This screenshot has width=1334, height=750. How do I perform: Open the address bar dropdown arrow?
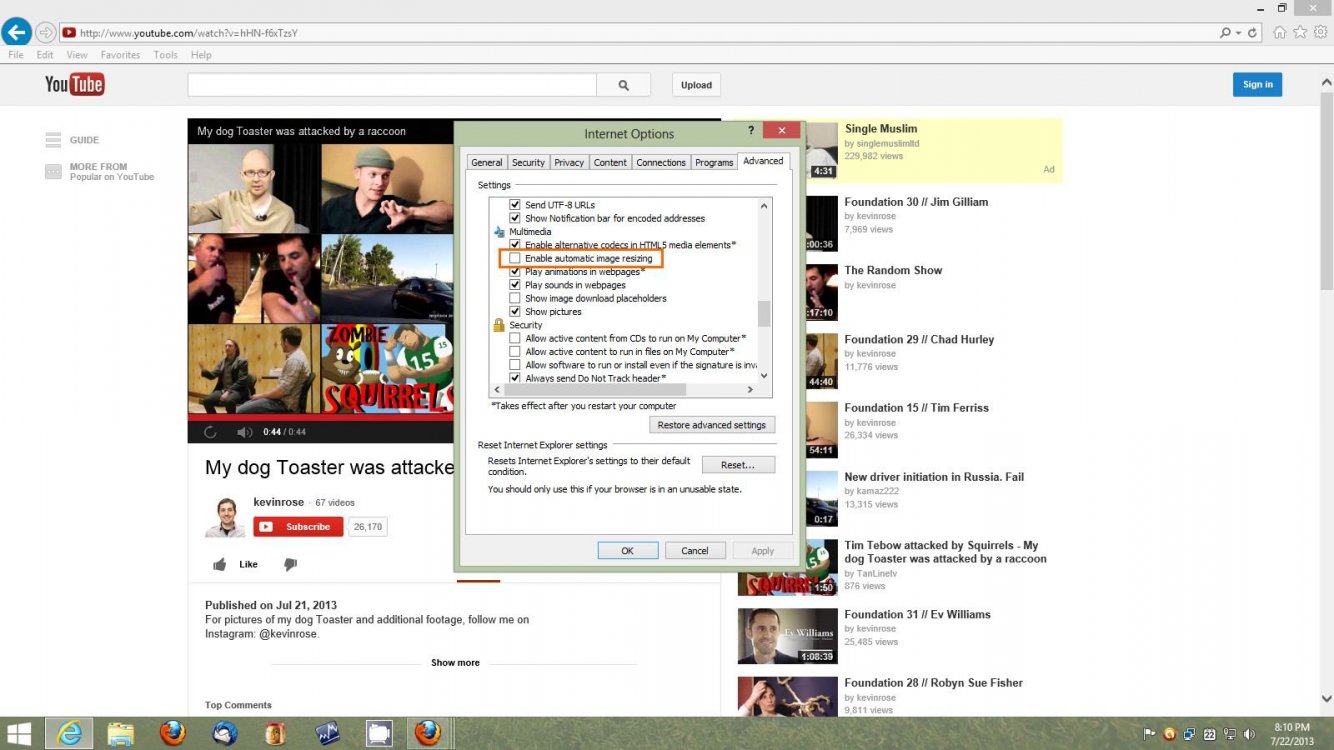(x=1238, y=33)
